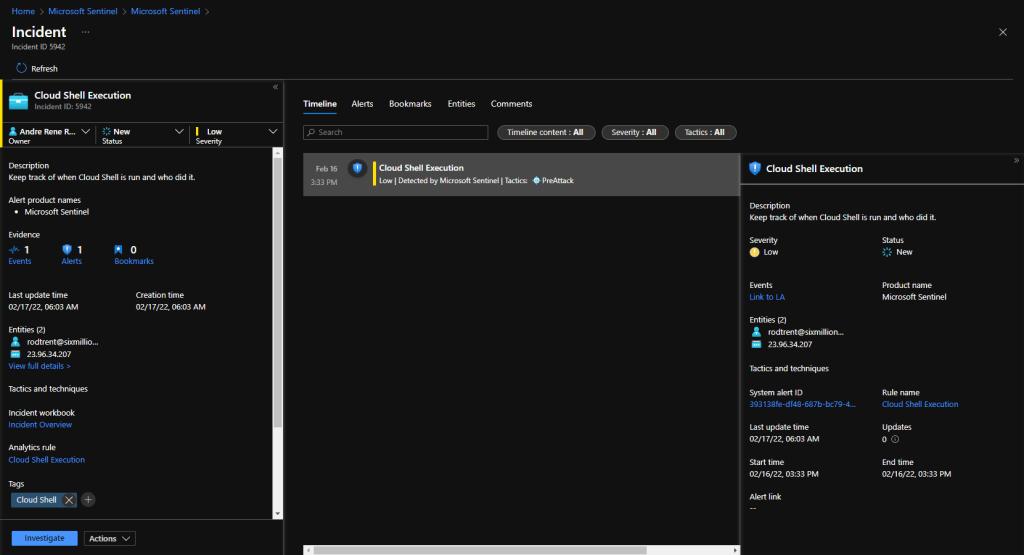The height and width of the screenshot is (555, 1024).
Task: Click the timeline scroll right arrow
Action: pos(735,550)
